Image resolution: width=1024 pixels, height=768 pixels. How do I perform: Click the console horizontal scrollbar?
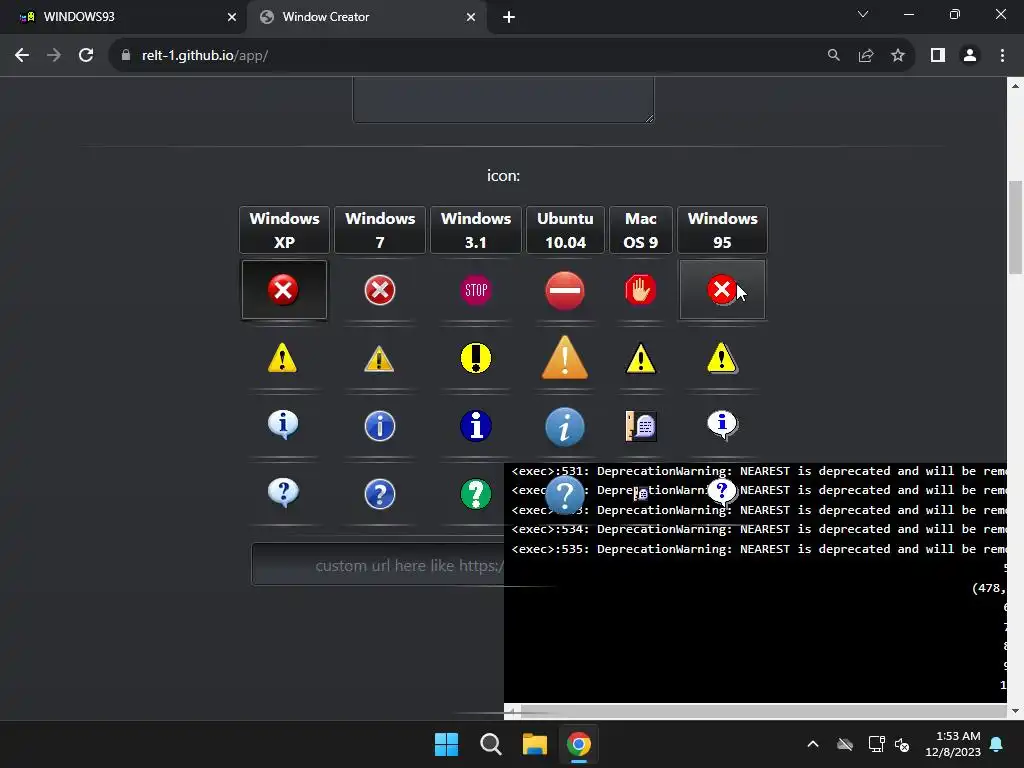pyautogui.click(x=756, y=711)
